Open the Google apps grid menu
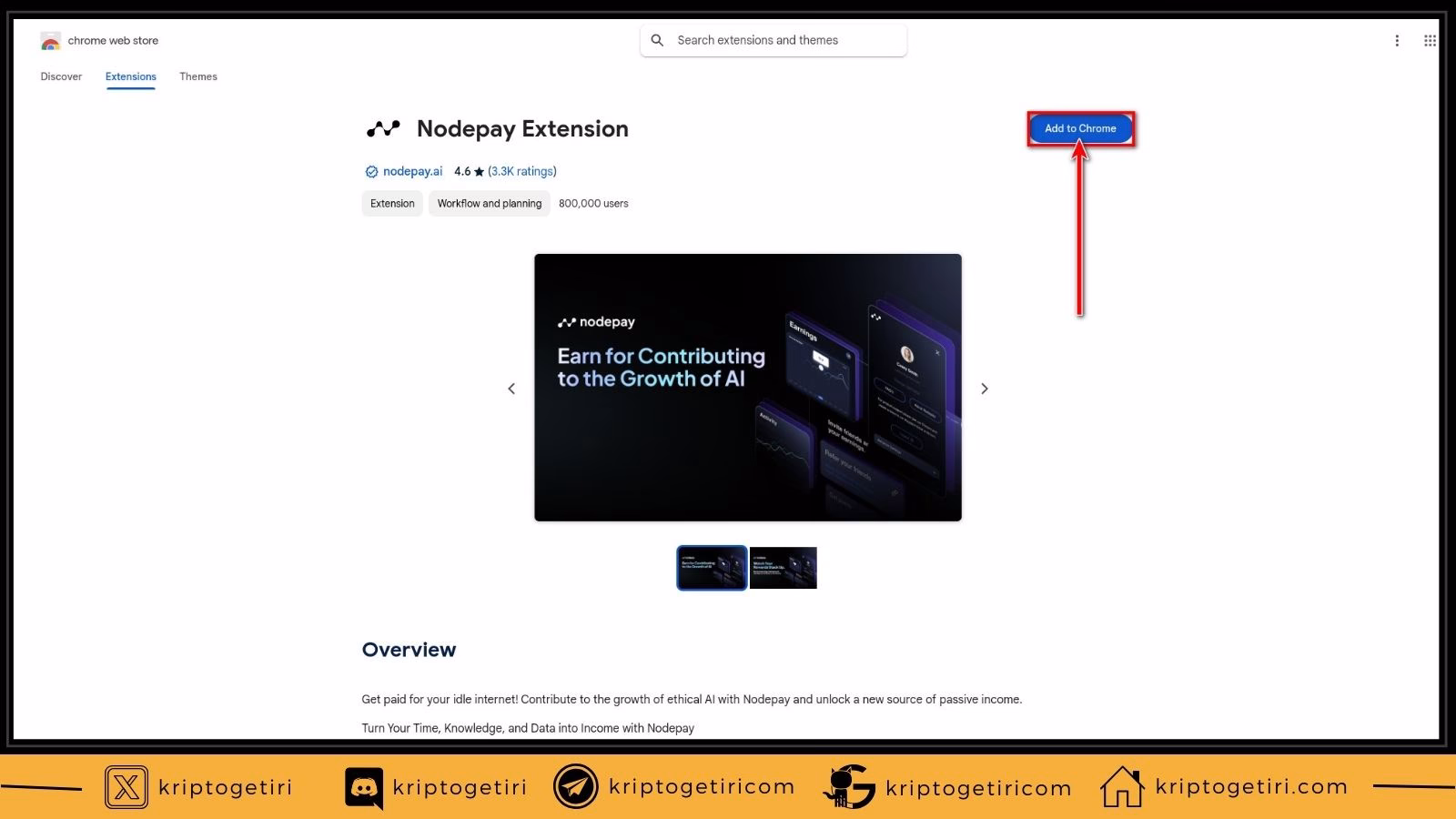 [x=1430, y=40]
